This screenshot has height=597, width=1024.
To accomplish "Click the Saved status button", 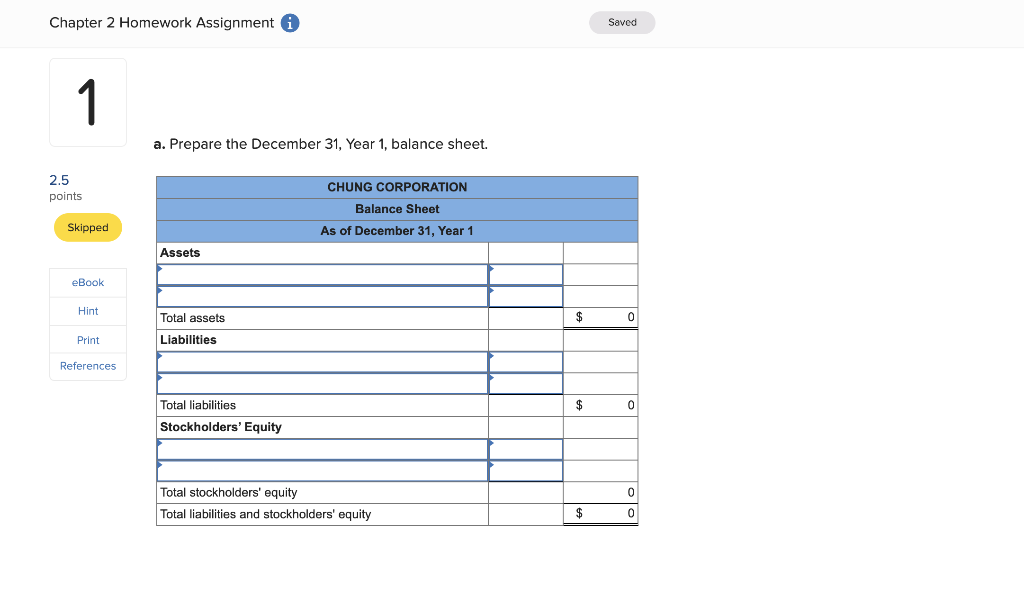I will click(621, 22).
